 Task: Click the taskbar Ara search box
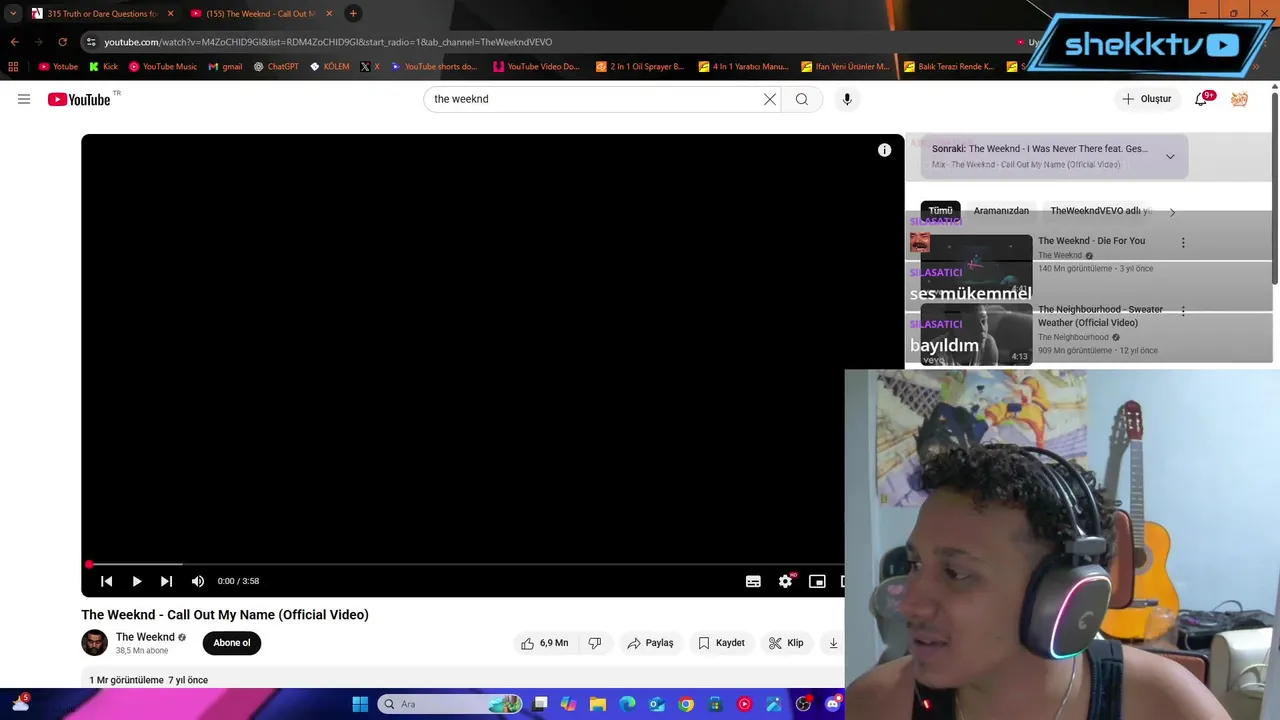(449, 704)
